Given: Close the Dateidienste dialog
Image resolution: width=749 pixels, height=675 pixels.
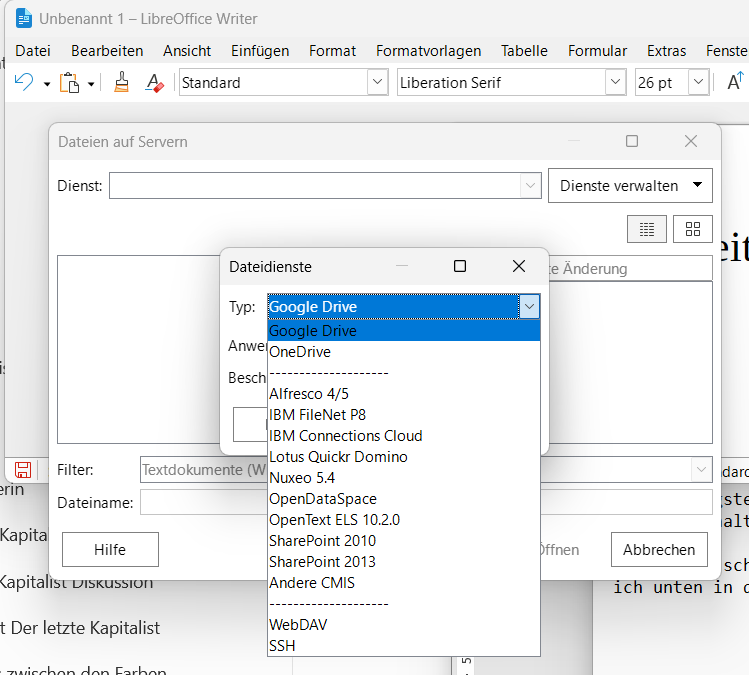Looking at the screenshot, I should (519, 266).
